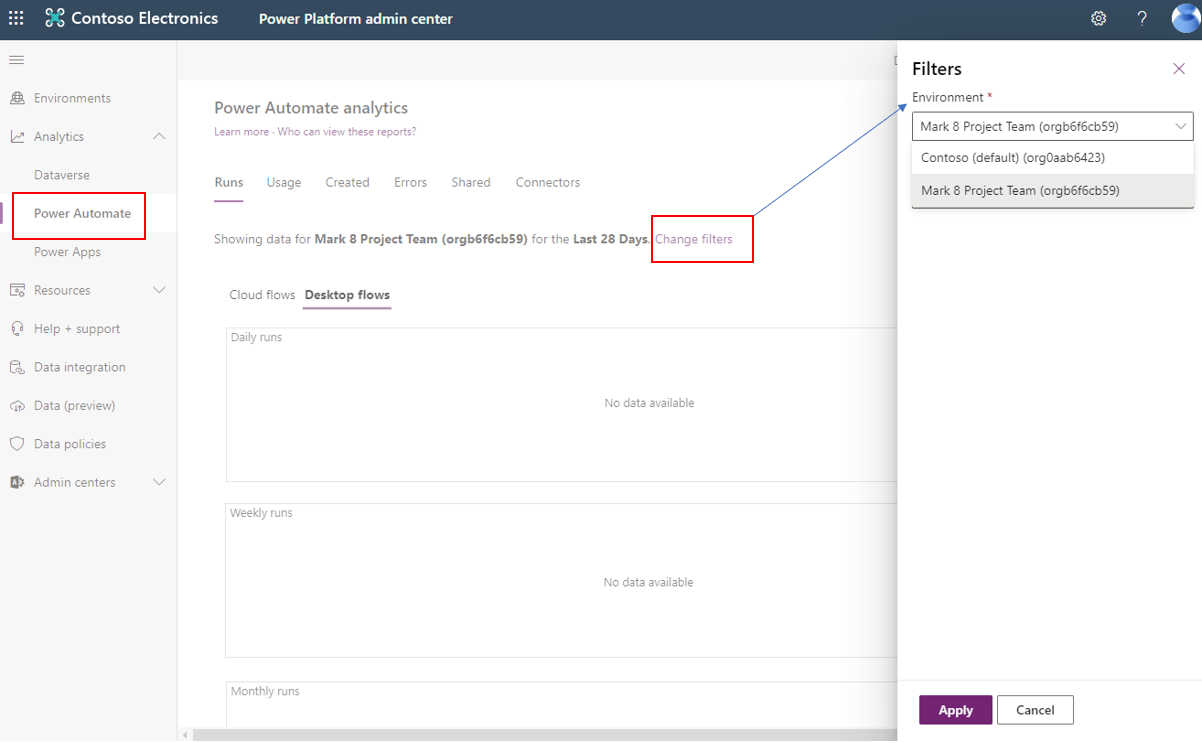Click the Learn more link
This screenshot has height=743, width=1202.
241,132
